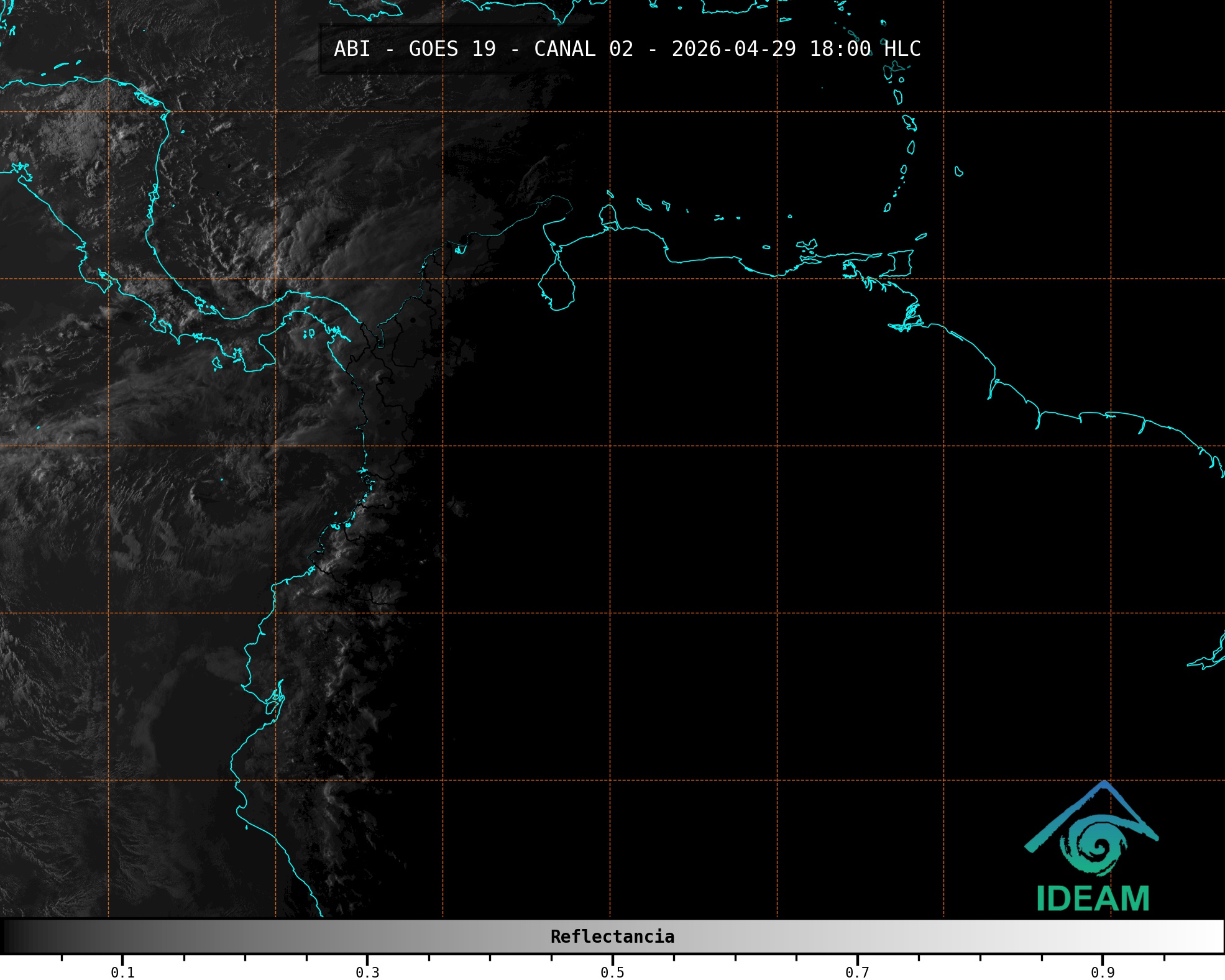Click the date 2026-04-29 in title
The width and height of the screenshot is (1225, 980).
click(x=733, y=49)
